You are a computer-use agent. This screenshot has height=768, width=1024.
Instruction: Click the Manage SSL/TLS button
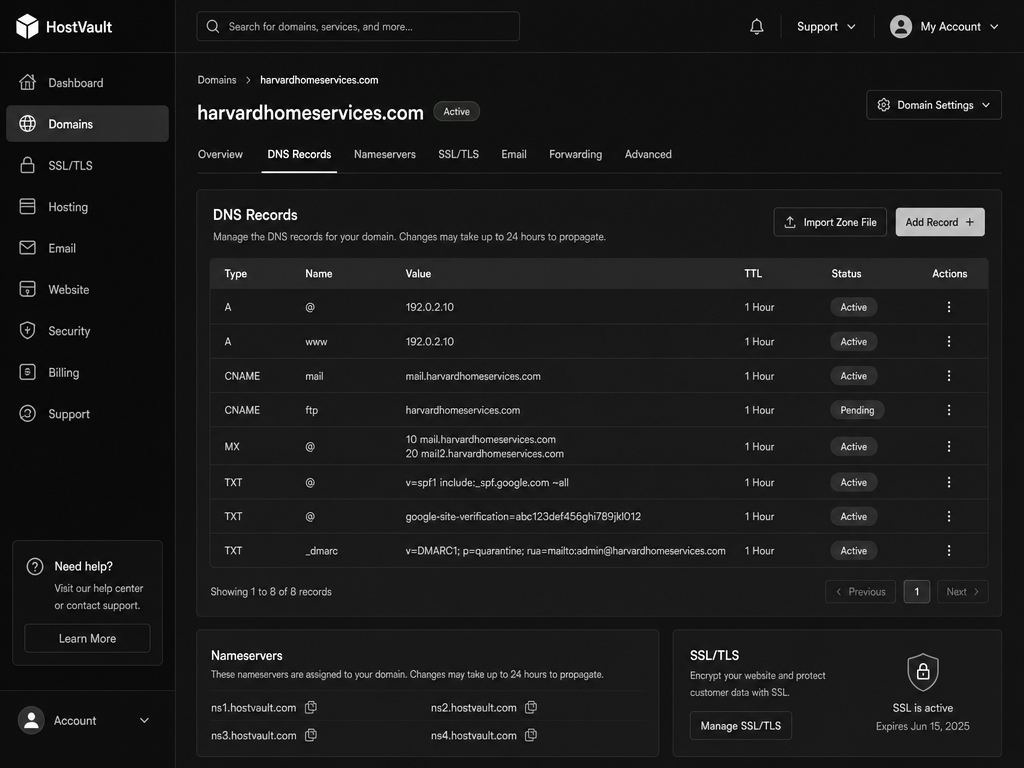pyautogui.click(x=741, y=726)
